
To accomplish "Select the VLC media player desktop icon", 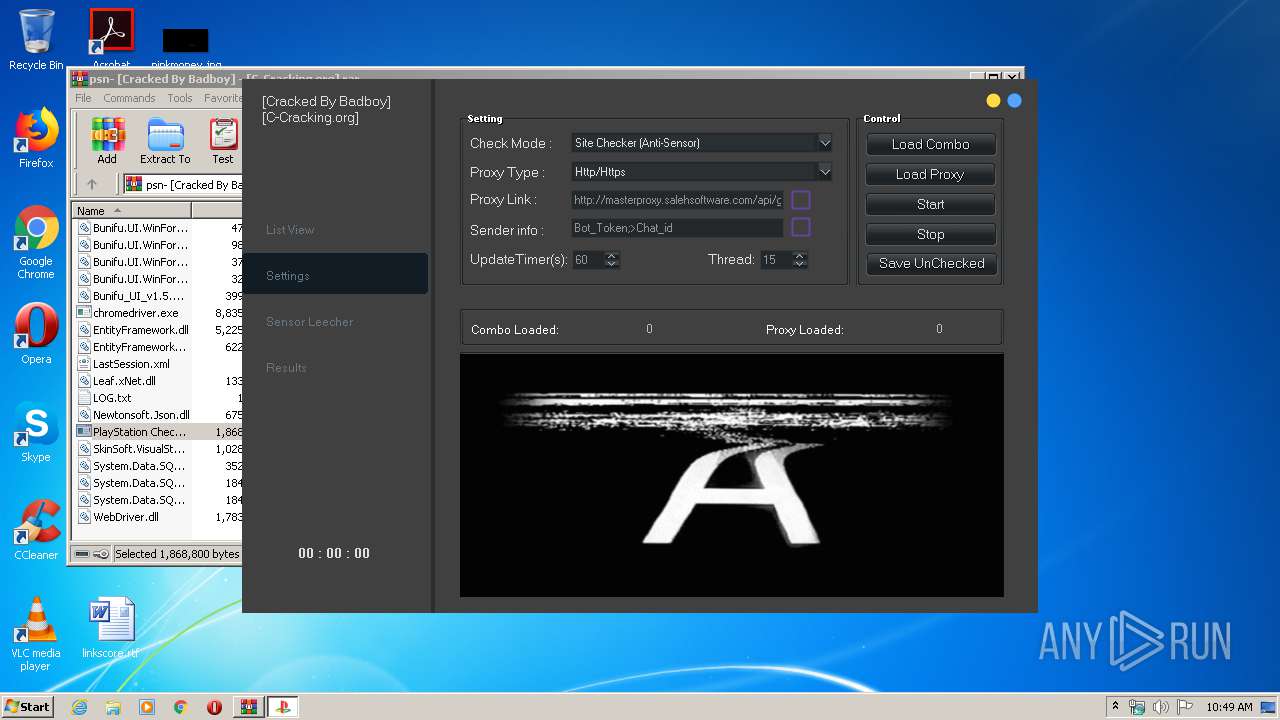I will pos(36,634).
